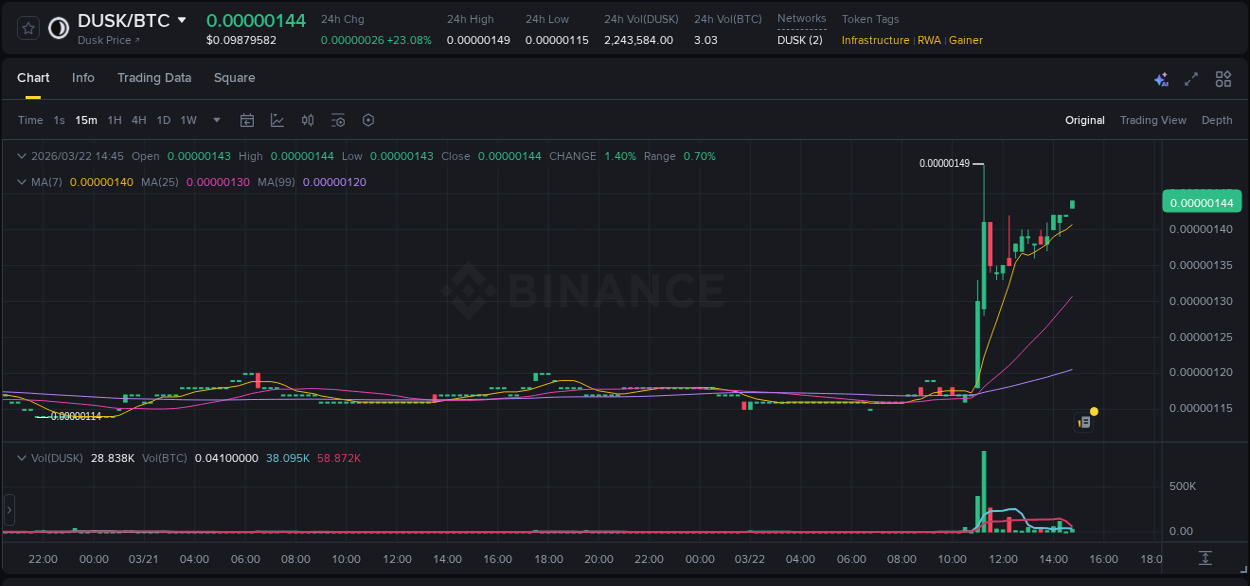
Task: Open the technical indicators icon
Action: (308, 120)
